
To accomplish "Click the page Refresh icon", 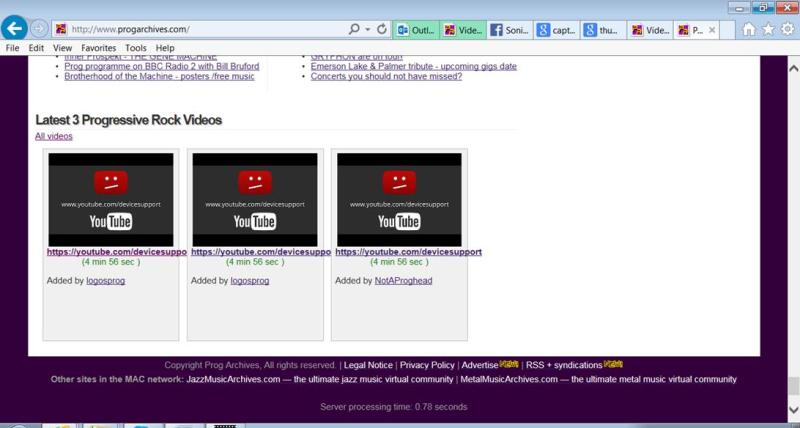I will click(382, 30).
